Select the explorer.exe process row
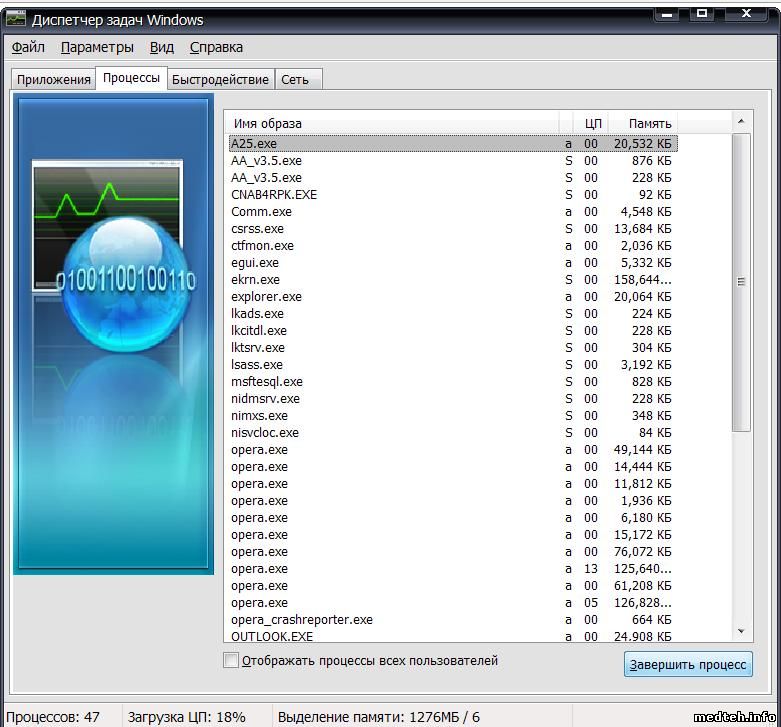781x727 pixels. click(x=266, y=297)
